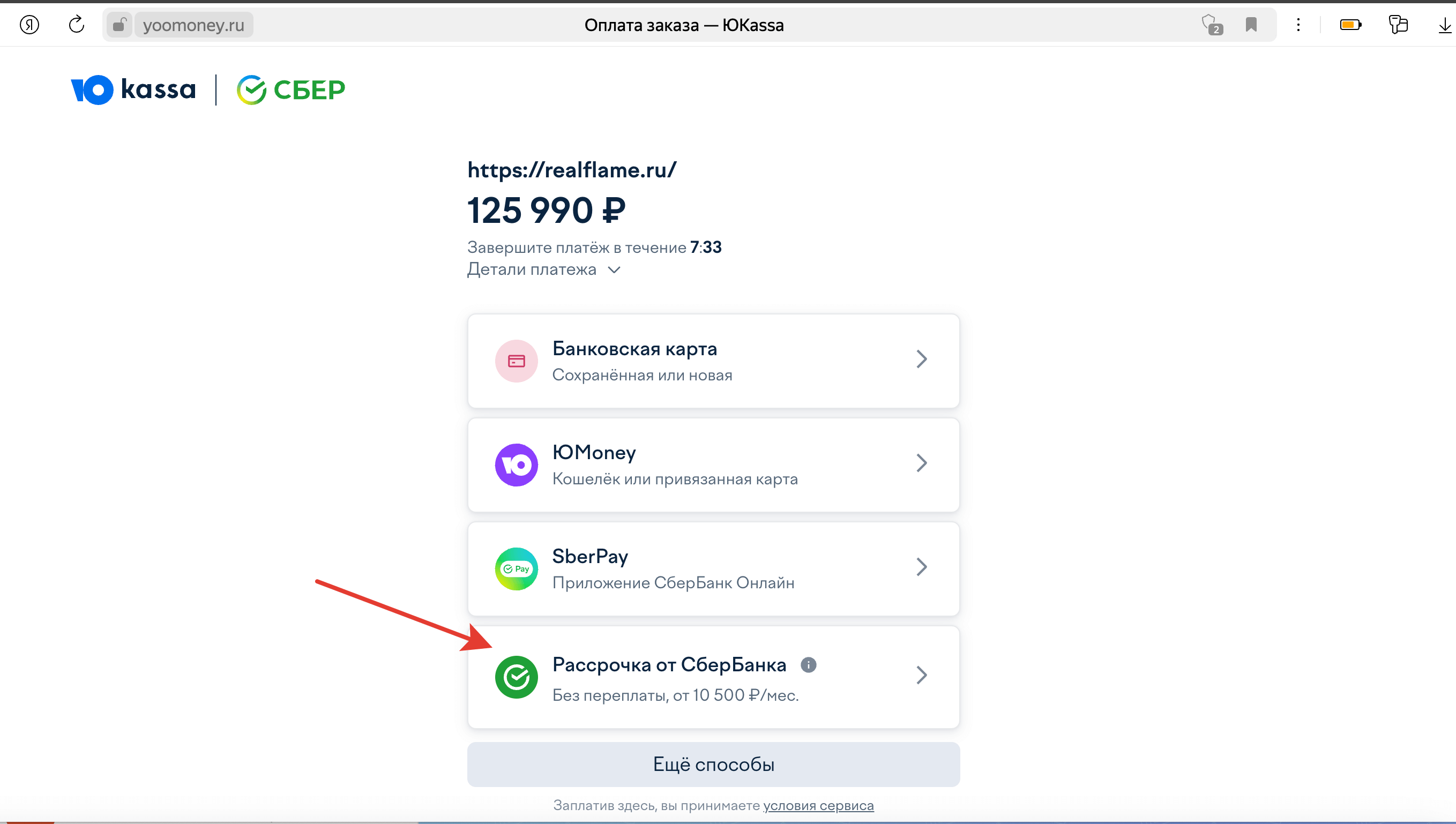Click the merchant URL https://realflame.ru/
This screenshot has height=824, width=1456.
[572, 170]
